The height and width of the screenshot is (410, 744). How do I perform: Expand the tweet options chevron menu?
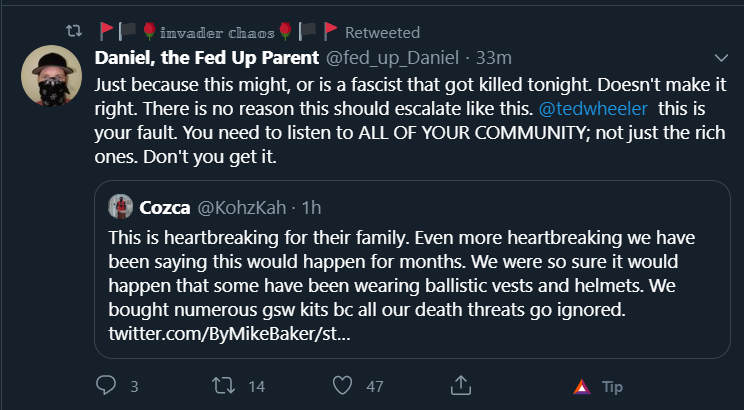coord(721,58)
